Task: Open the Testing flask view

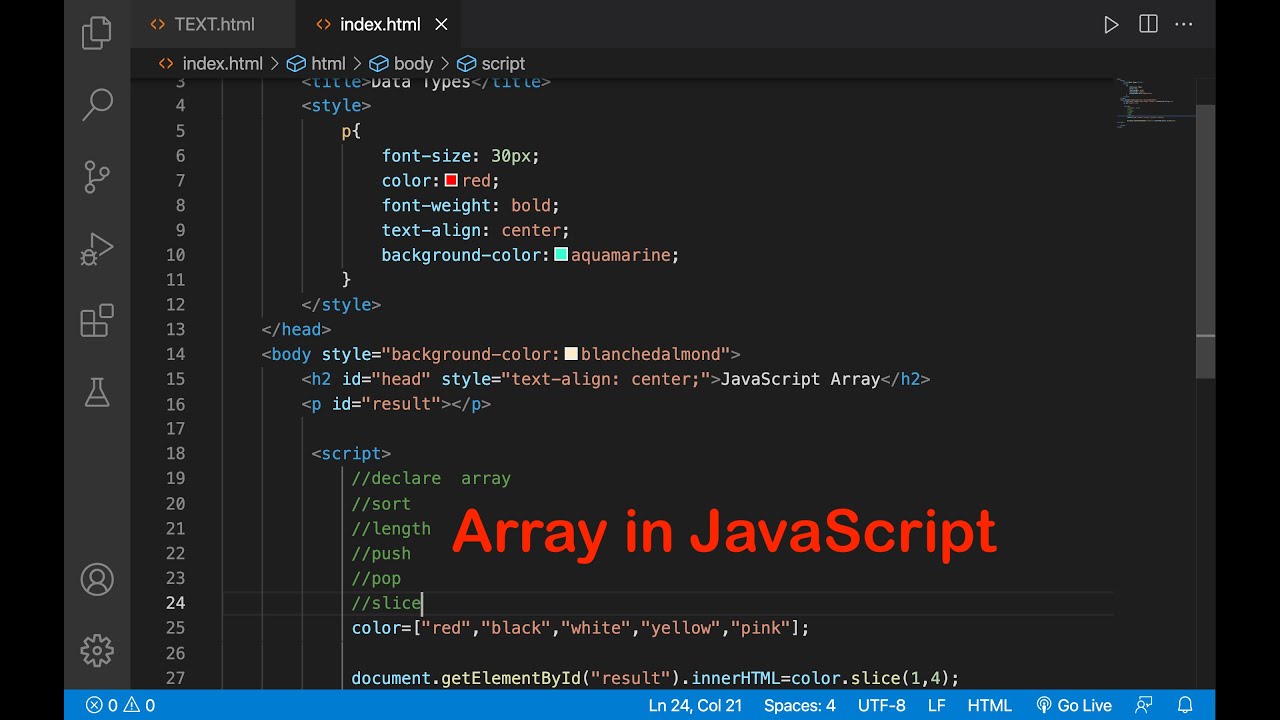Action: (97, 392)
